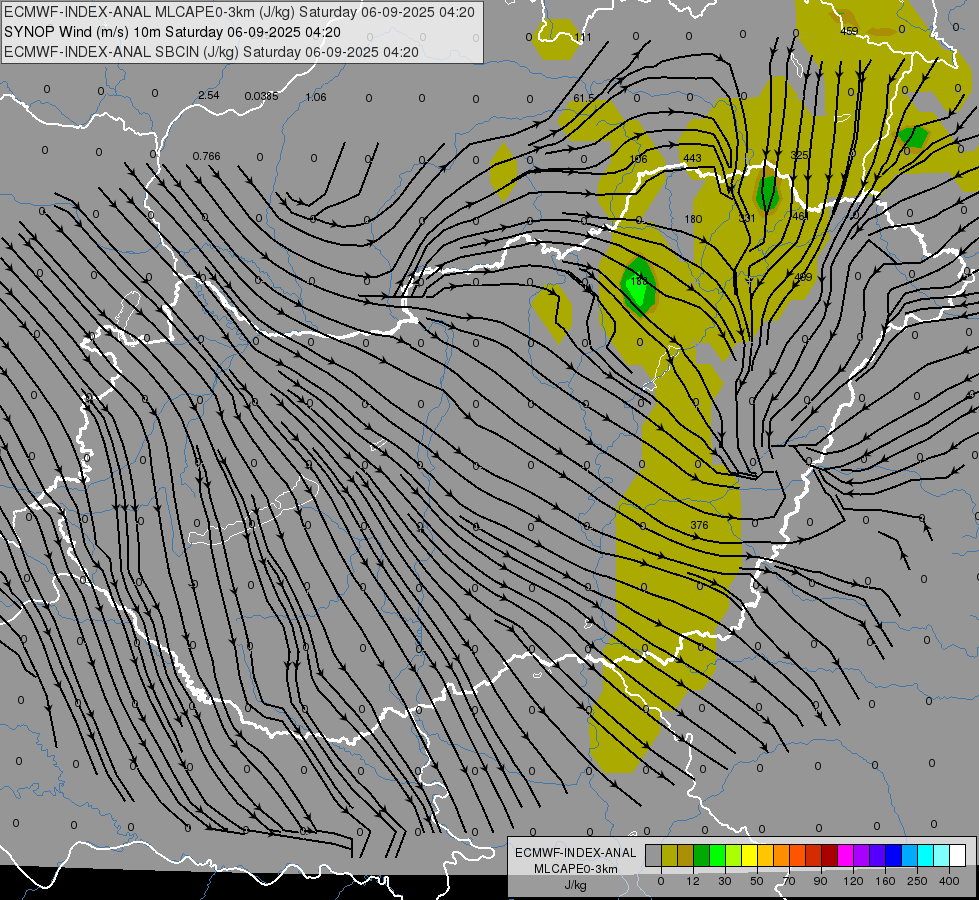This screenshot has height=900, width=979.
Task: Click the map data value '443'
Action: (692, 158)
